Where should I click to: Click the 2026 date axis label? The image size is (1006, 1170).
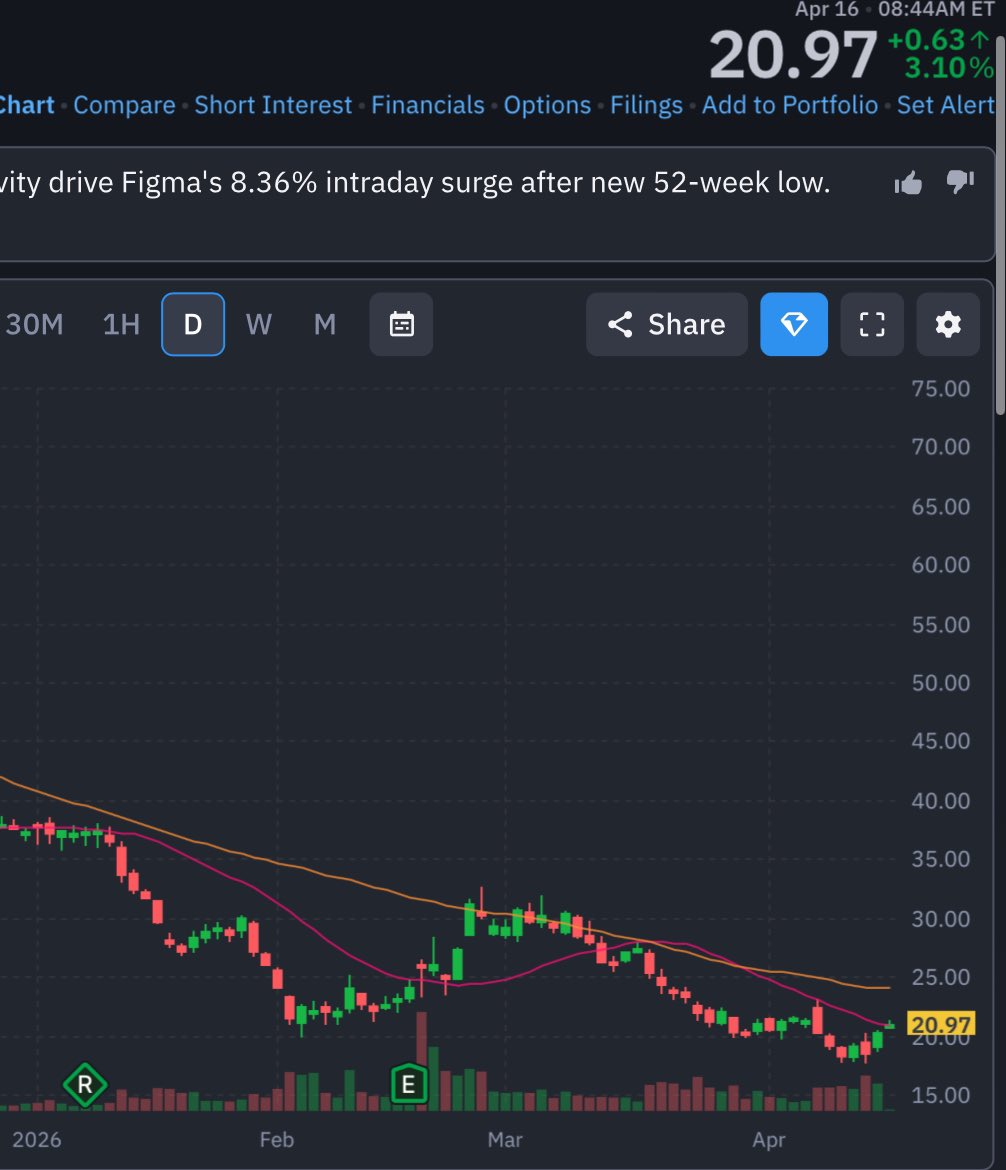point(37,1139)
